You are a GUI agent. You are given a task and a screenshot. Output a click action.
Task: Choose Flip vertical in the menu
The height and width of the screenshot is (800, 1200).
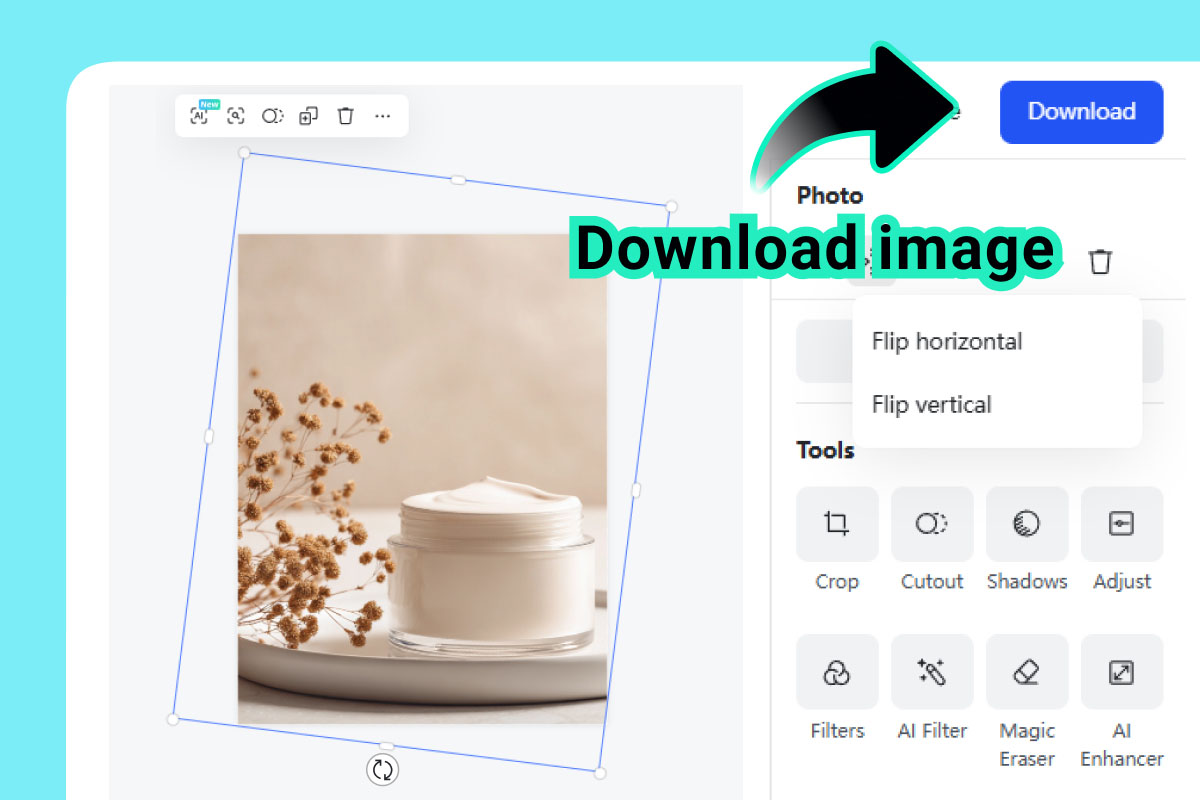(931, 405)
